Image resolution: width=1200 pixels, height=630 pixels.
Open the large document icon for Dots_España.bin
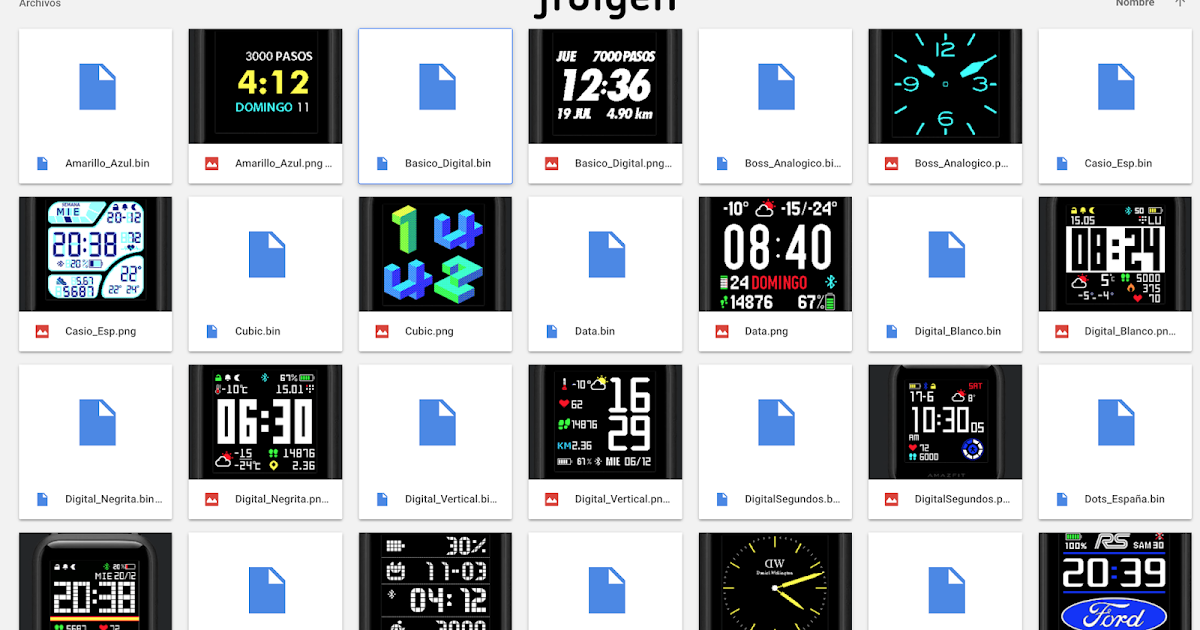pos(1117,422)
